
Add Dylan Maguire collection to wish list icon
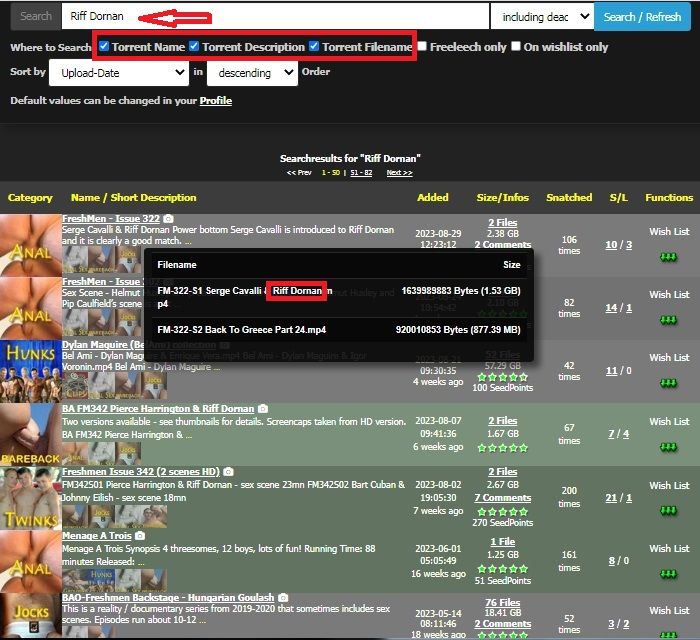(668, 384)
